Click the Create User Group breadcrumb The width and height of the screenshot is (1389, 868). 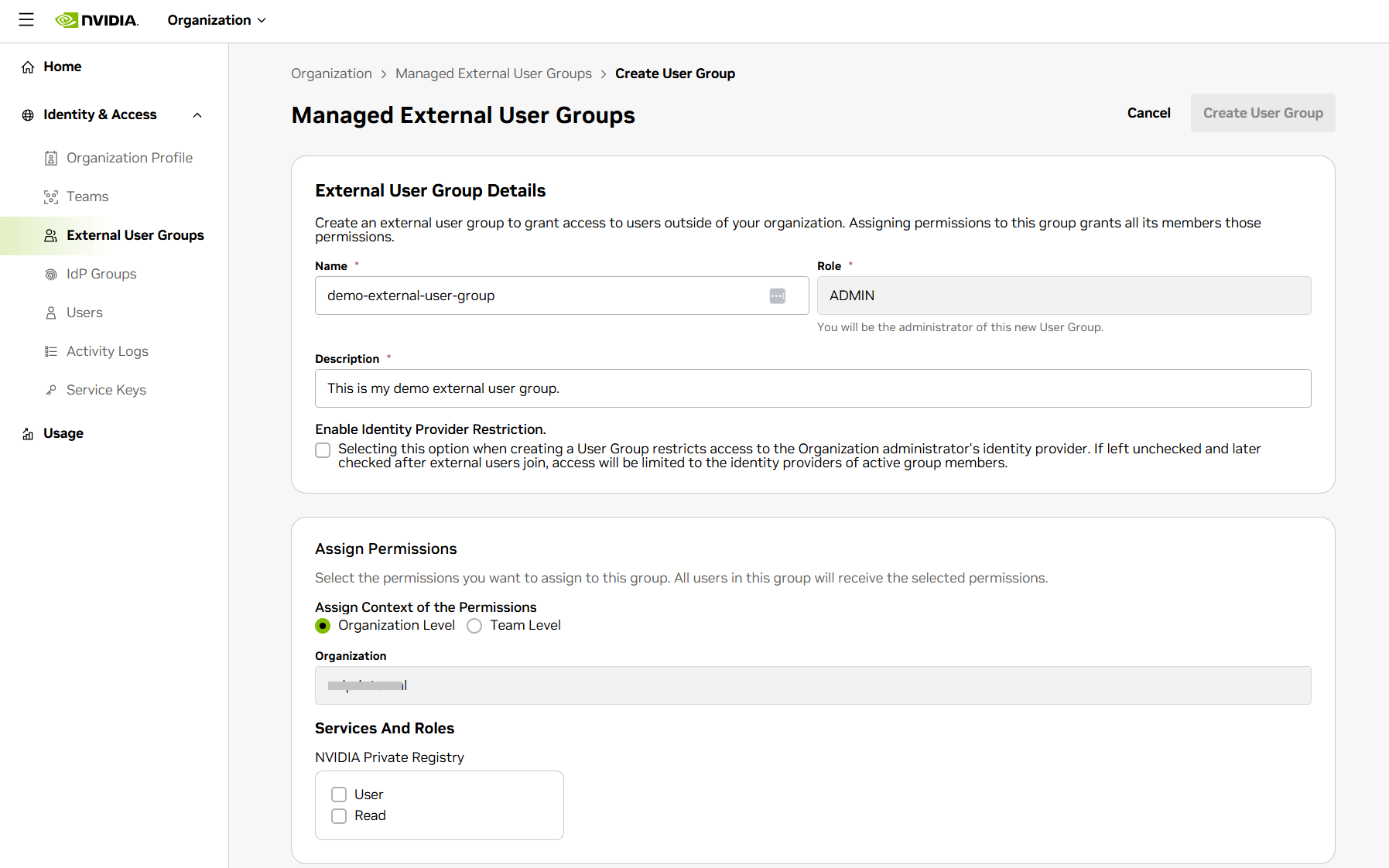[x=675, y=73]
